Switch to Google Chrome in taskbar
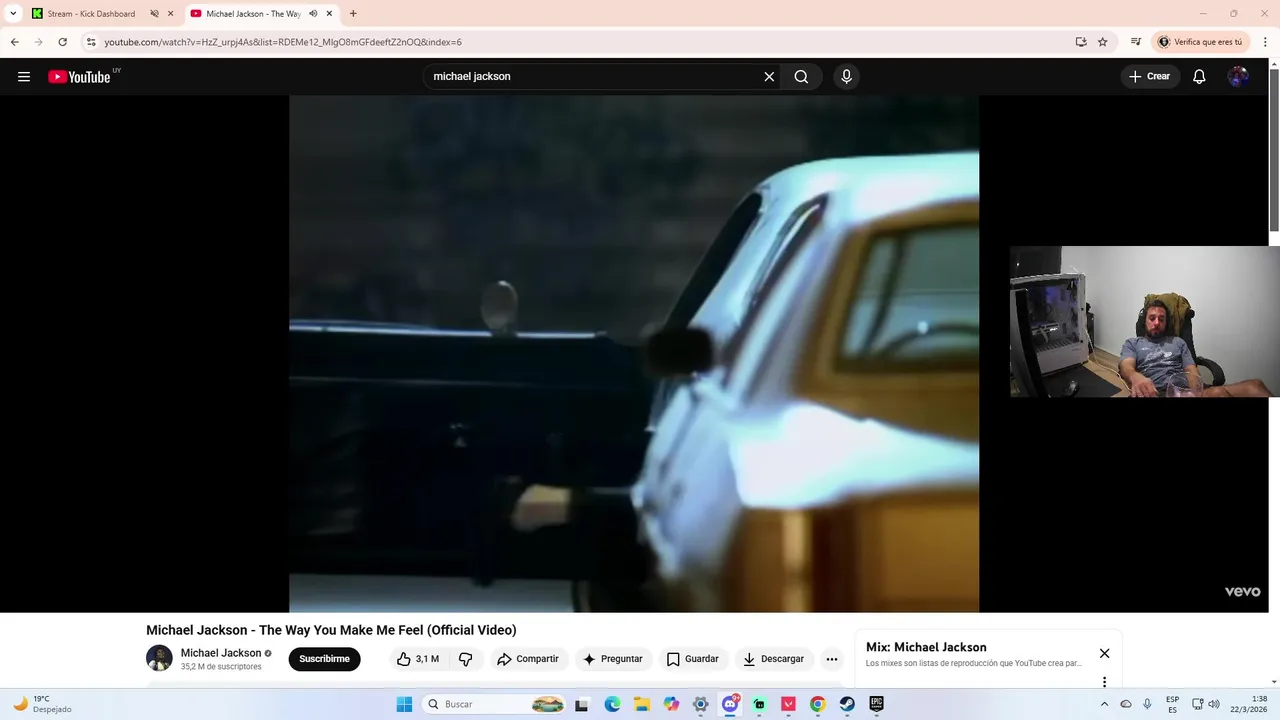Viewport: 1280px width, 720px height. [x=818, y=704]
